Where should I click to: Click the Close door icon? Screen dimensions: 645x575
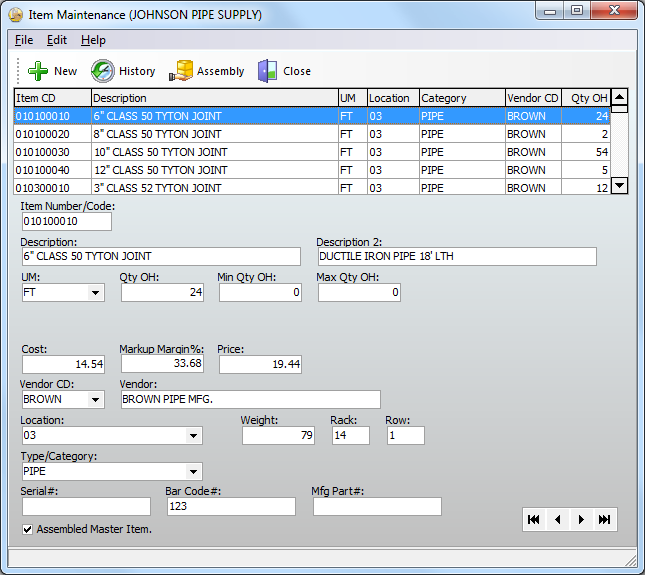click(x=267, y=71)
